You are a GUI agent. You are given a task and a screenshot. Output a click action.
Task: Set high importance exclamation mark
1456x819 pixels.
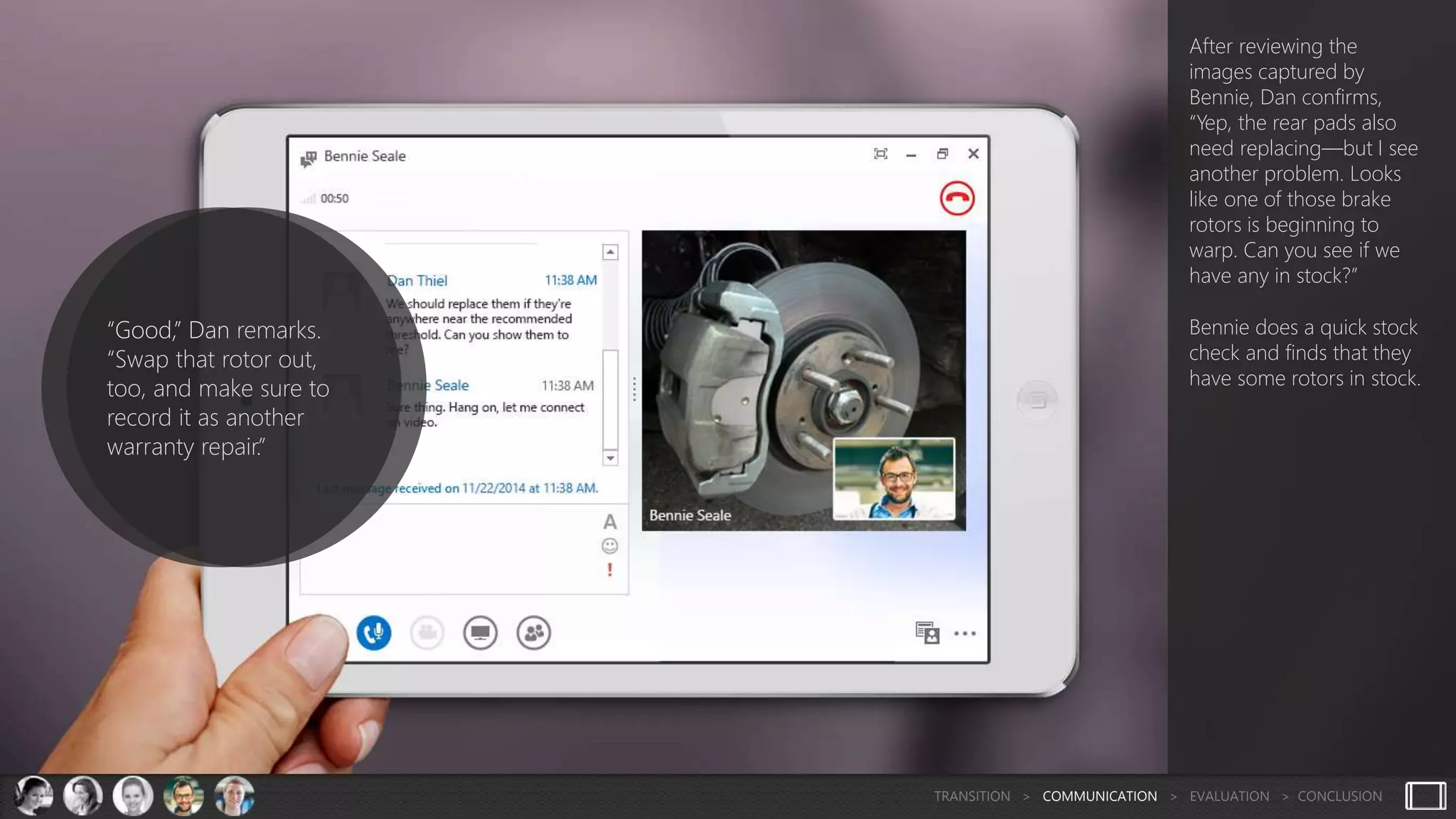[610, 569]
